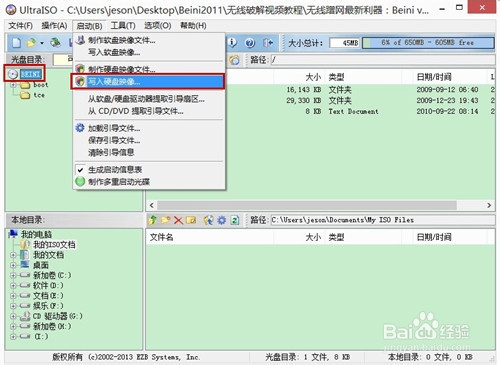Click the Text Document type cell
Image resolution: width=500 pixels, height=365 pixels.
click(x=353, y=111)
